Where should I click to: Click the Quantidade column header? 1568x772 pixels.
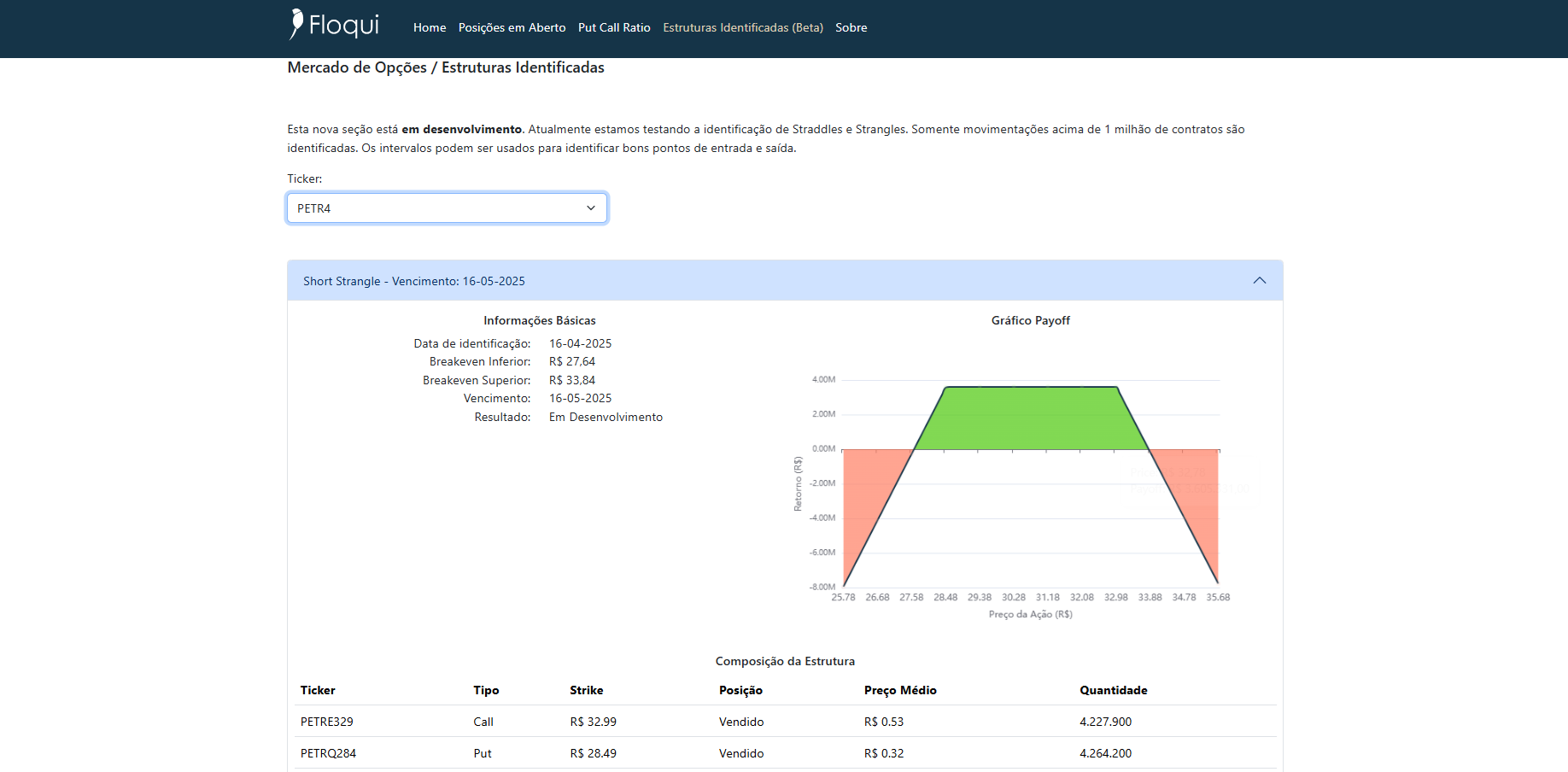(1114, 690)
